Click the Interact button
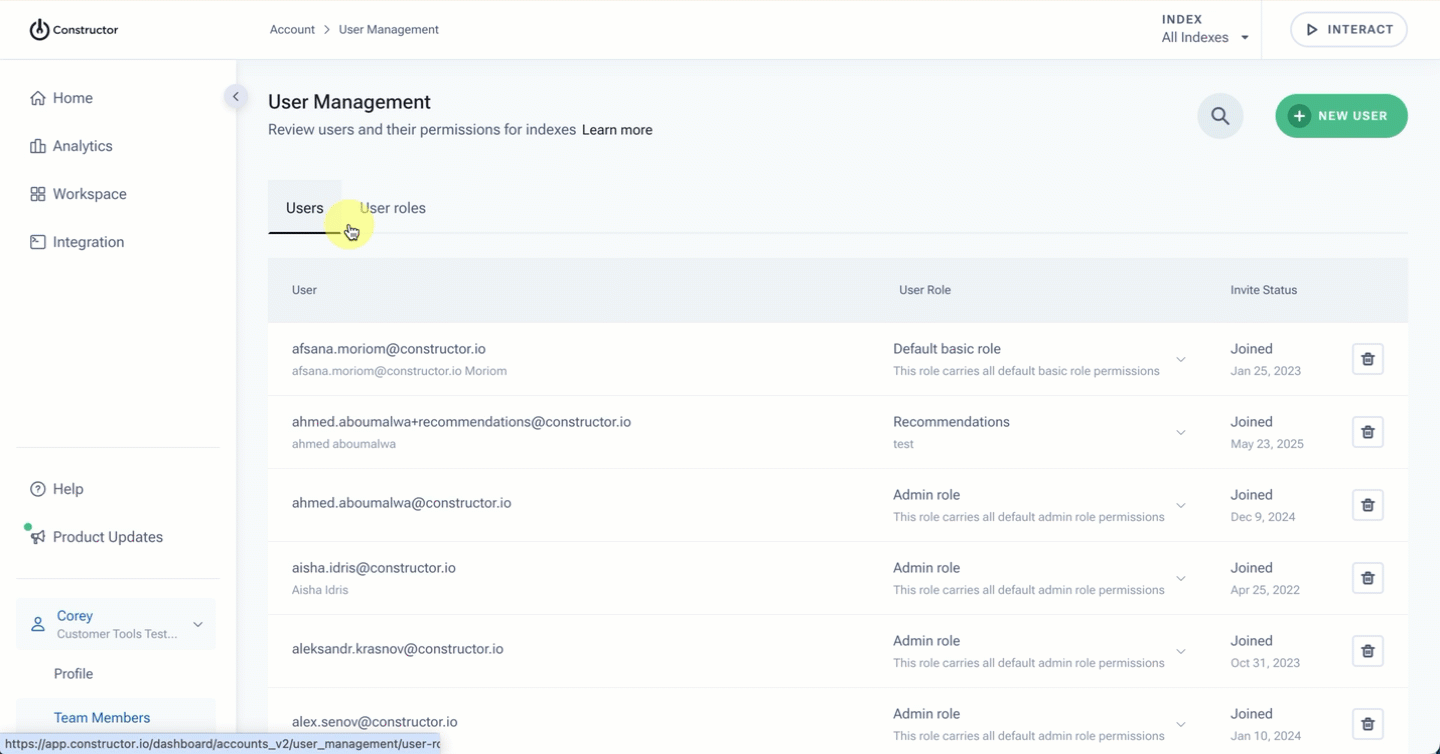The height and width of the screenshot is (754, 1440). point(1348,30)
